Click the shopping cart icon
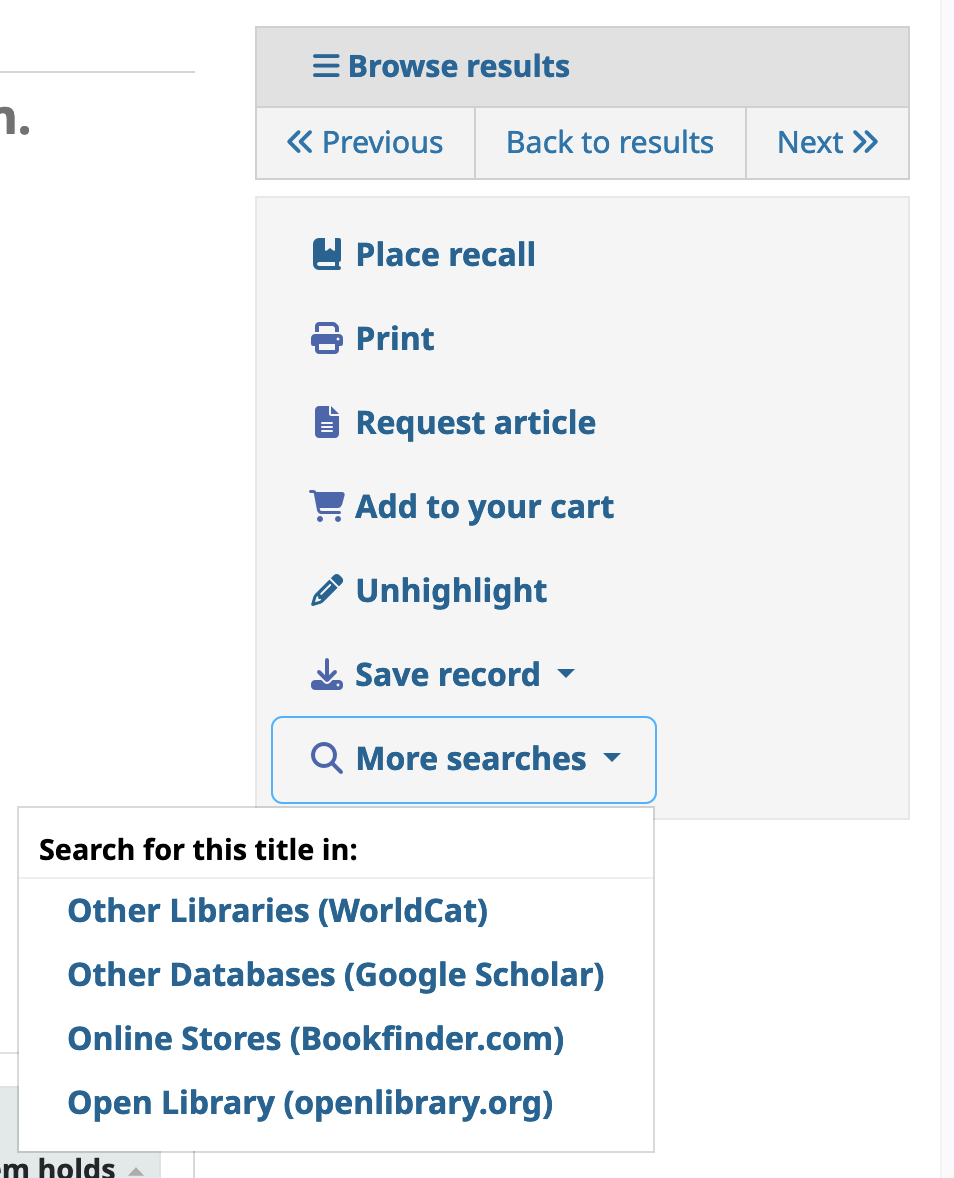 (327, 507)
